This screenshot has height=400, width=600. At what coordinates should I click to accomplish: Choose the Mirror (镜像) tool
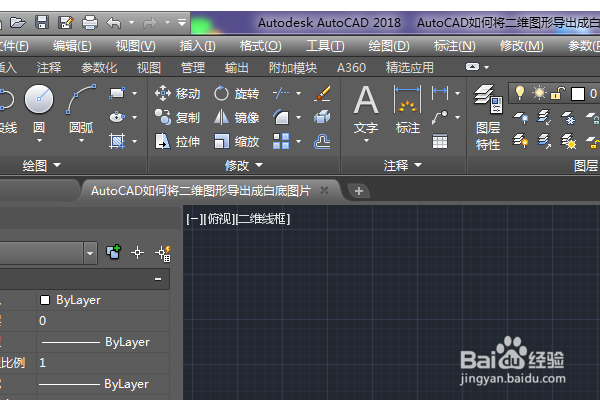(x=236, y=118)
